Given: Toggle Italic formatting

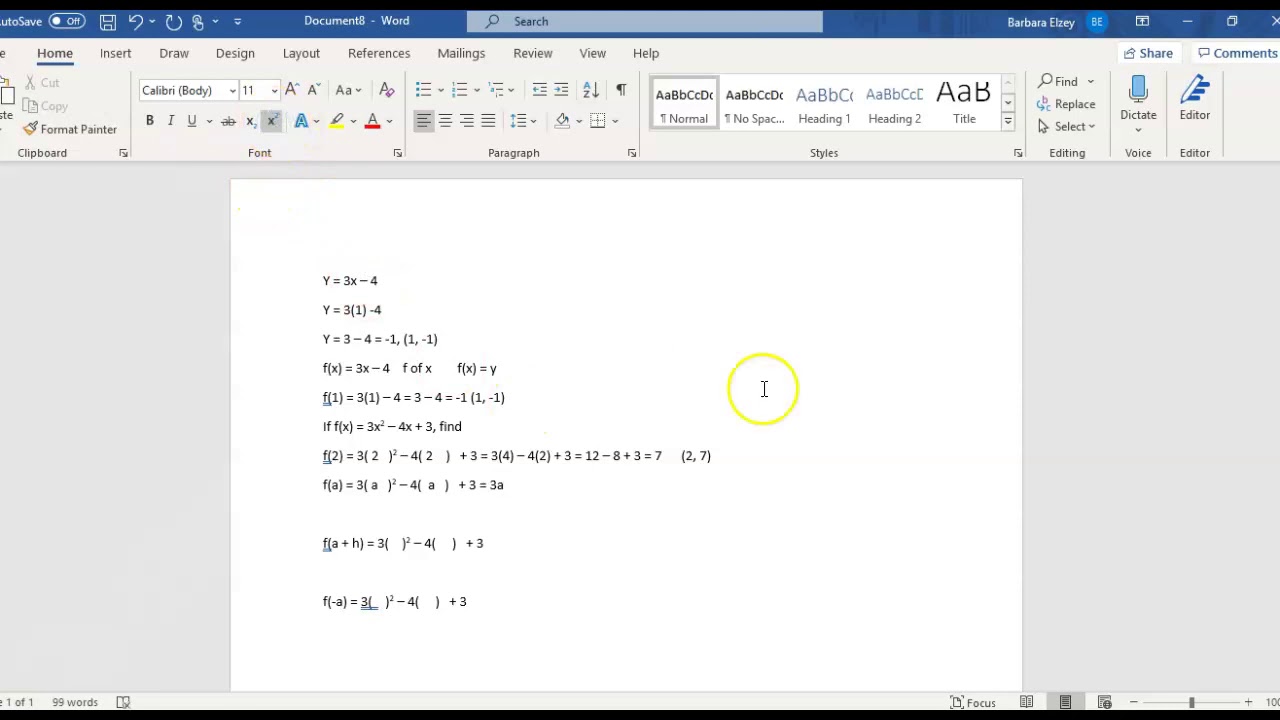Looking at the screenshot, I should click(x=170, y=121).
